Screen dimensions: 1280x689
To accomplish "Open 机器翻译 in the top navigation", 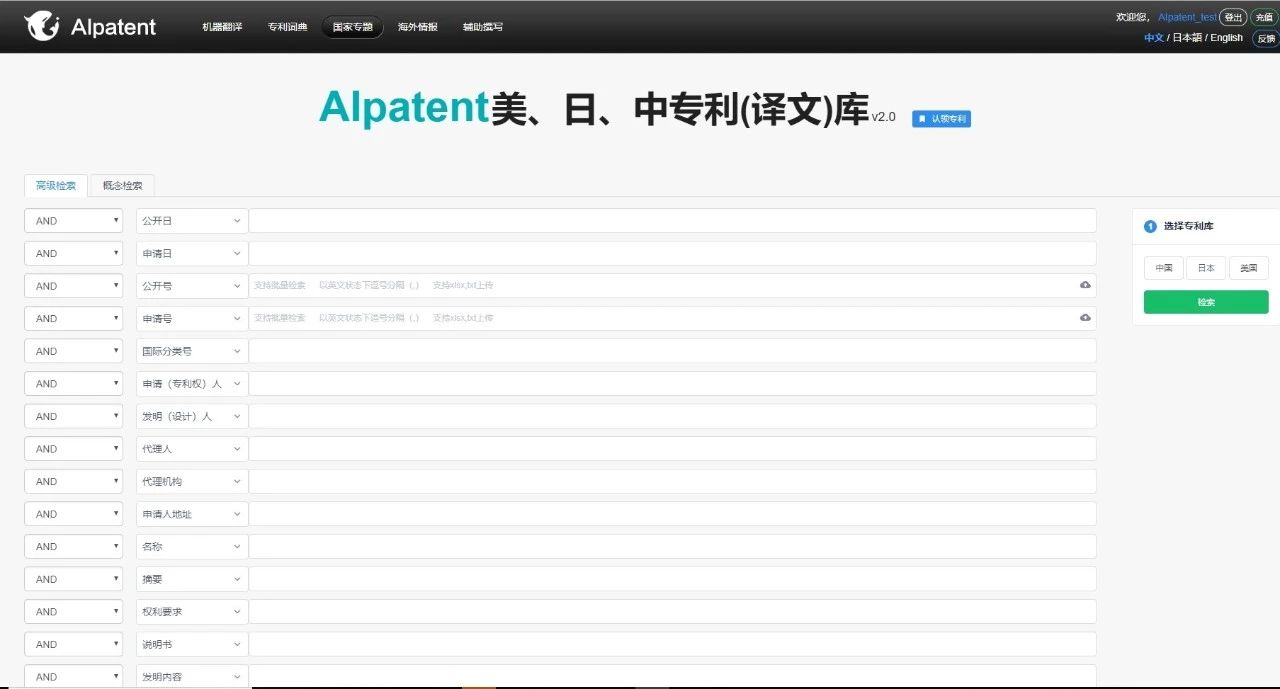I will [x=222, y=27].
